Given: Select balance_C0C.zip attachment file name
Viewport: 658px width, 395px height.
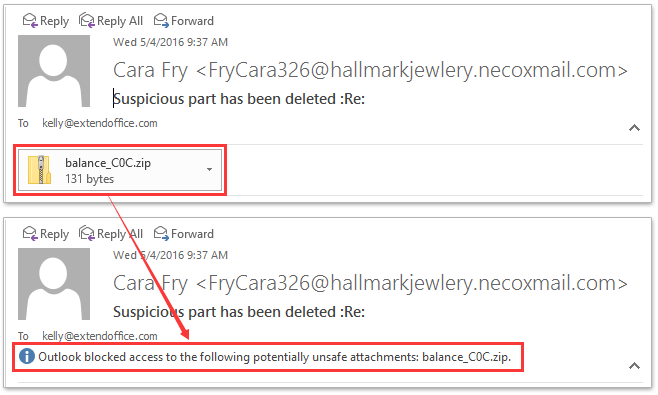Looking at the screenshot, I should [108, 163].
